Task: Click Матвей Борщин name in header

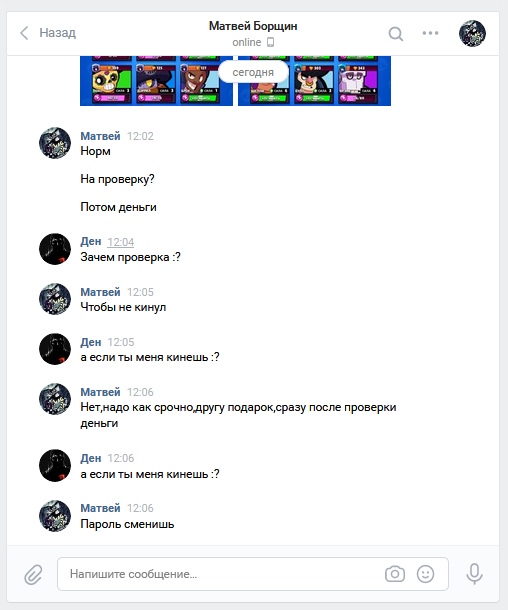Action: click(x=253, y=26)
